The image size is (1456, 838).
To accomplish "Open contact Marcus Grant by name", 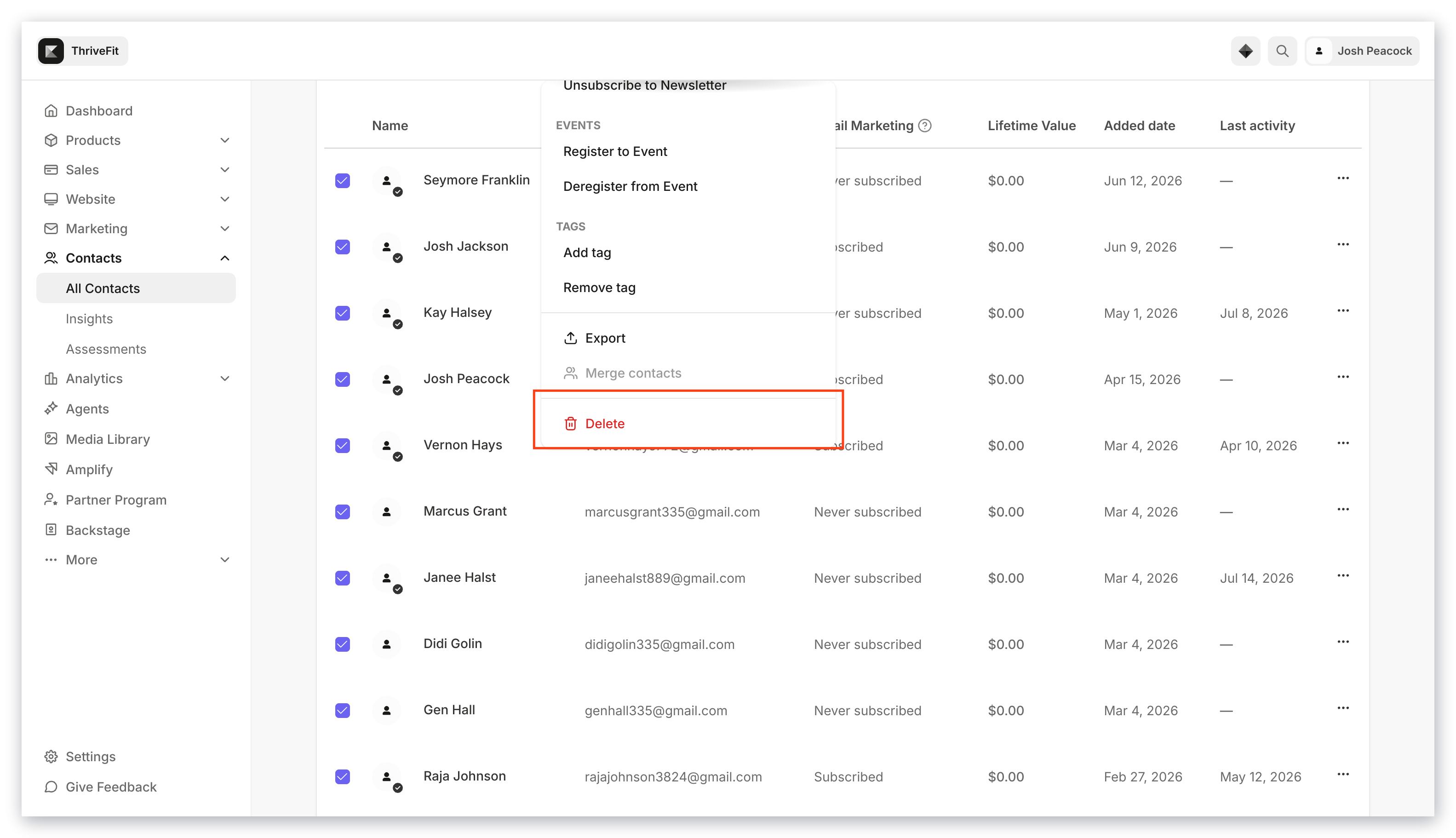I will coord(465,511).
